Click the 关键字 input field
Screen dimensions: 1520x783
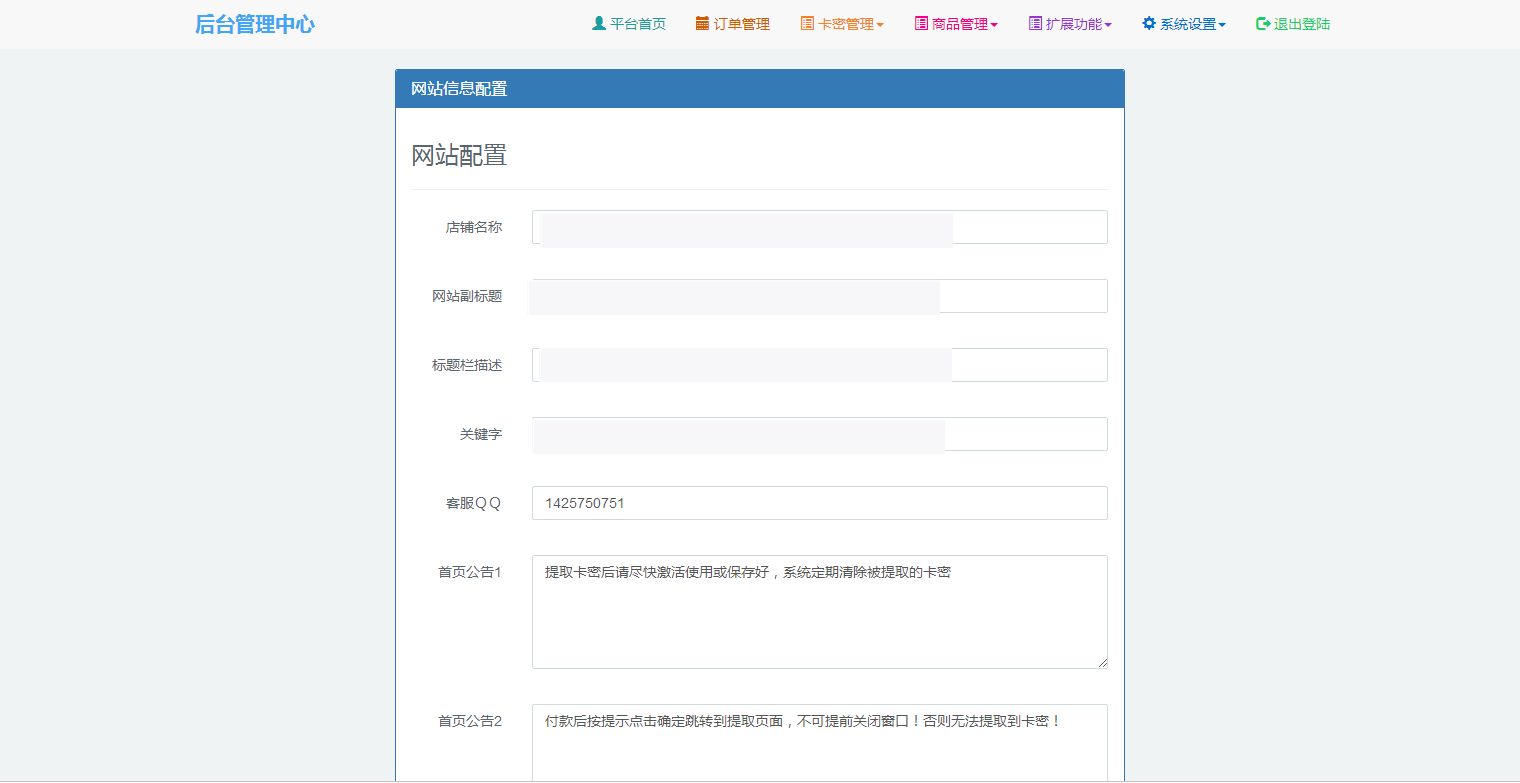(x=819, y=434)
